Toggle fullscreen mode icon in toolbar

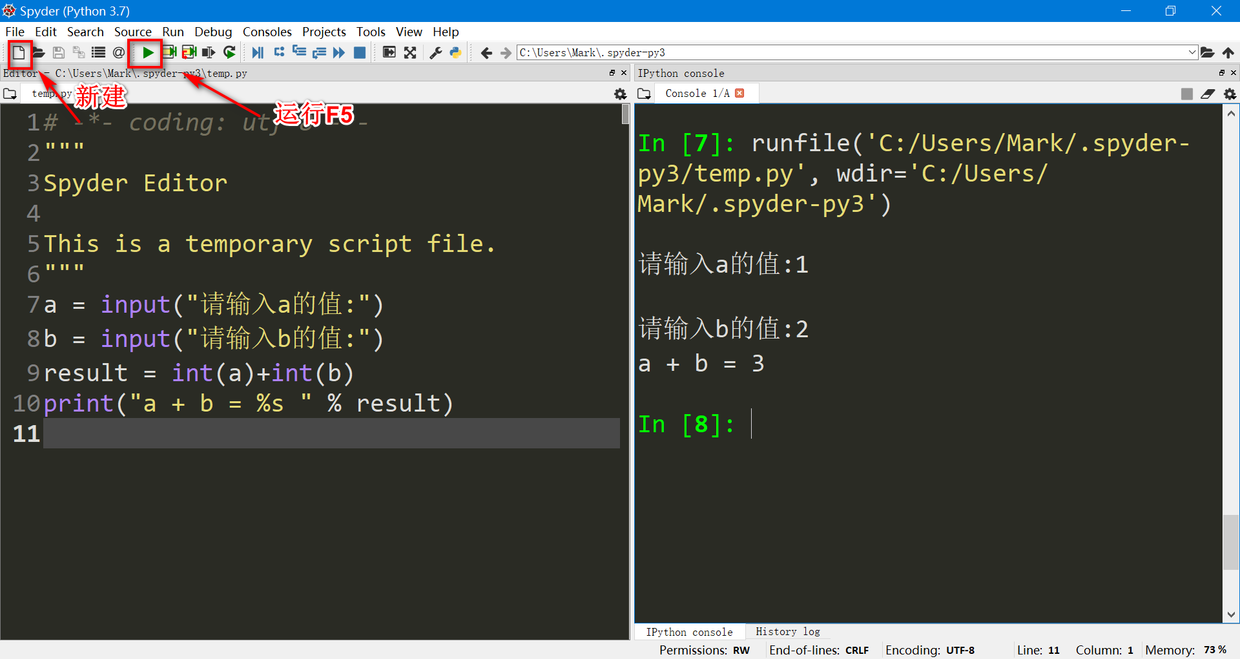[410, 52]
